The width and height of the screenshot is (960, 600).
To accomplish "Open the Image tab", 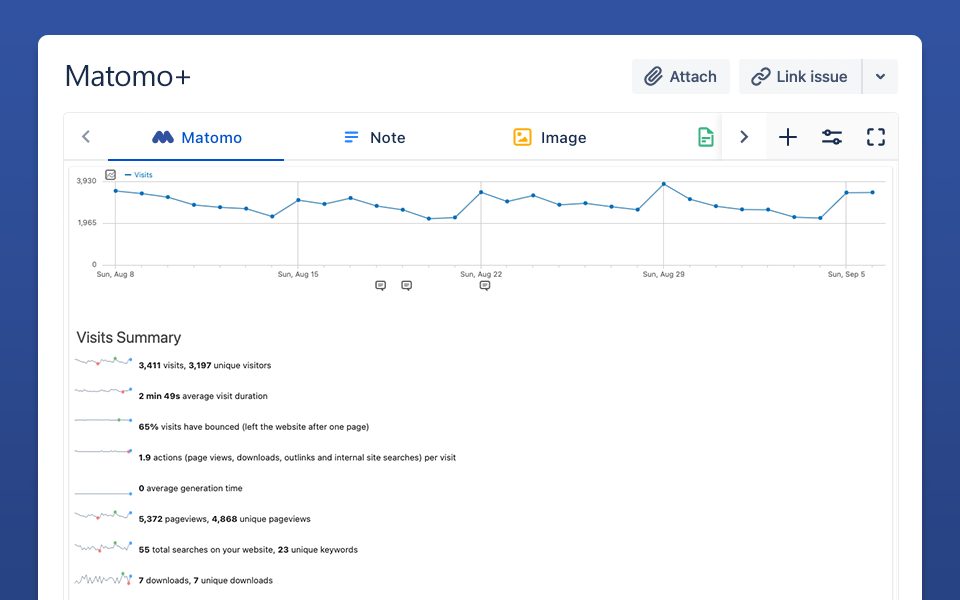I will (549, 137).
